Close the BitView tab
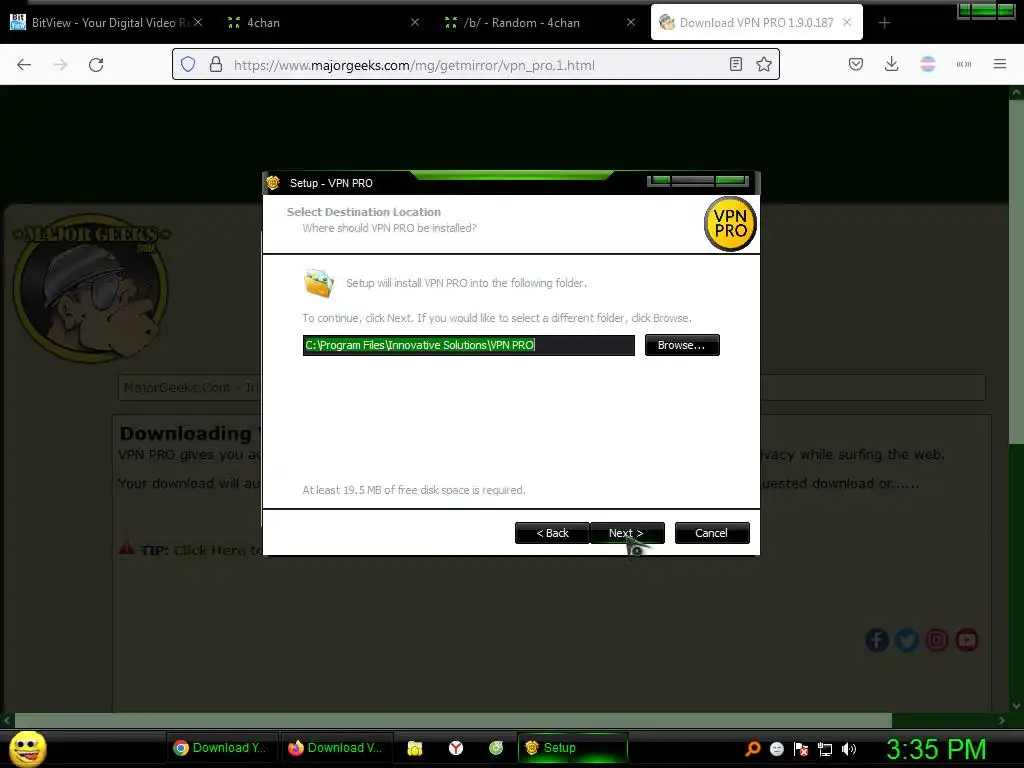This screenshot has height=768, width=1024. (x=198, y=22)
